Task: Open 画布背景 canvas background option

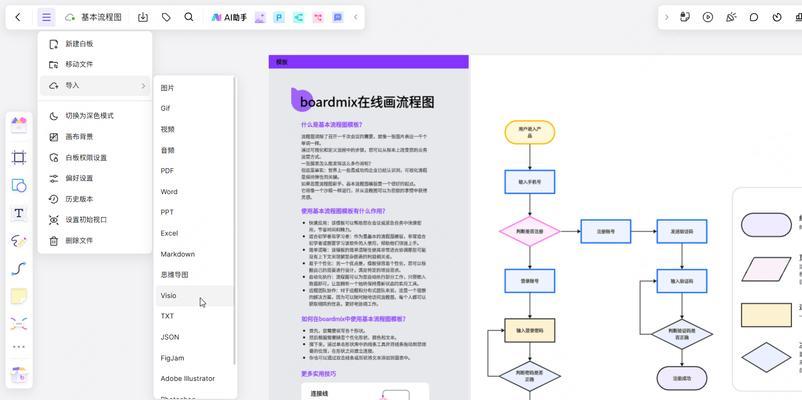Action: coord(95,137)
